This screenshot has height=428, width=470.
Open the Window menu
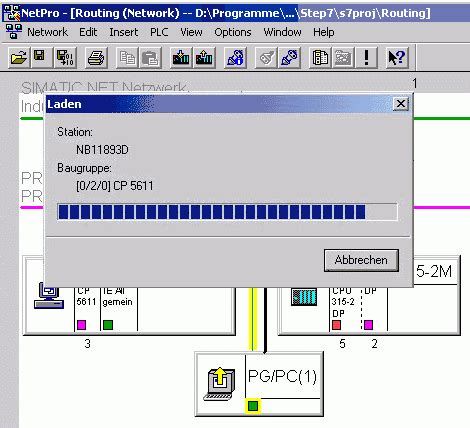[x=282, y=32]
